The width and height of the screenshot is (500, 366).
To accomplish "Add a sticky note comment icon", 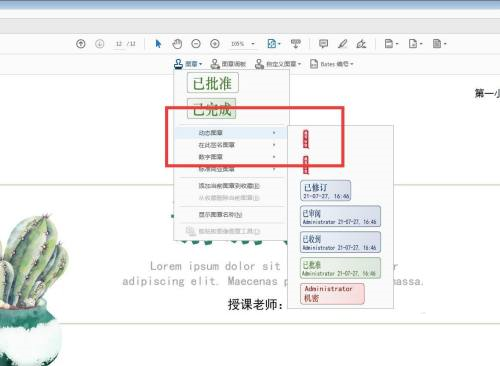I will [323, 44].
